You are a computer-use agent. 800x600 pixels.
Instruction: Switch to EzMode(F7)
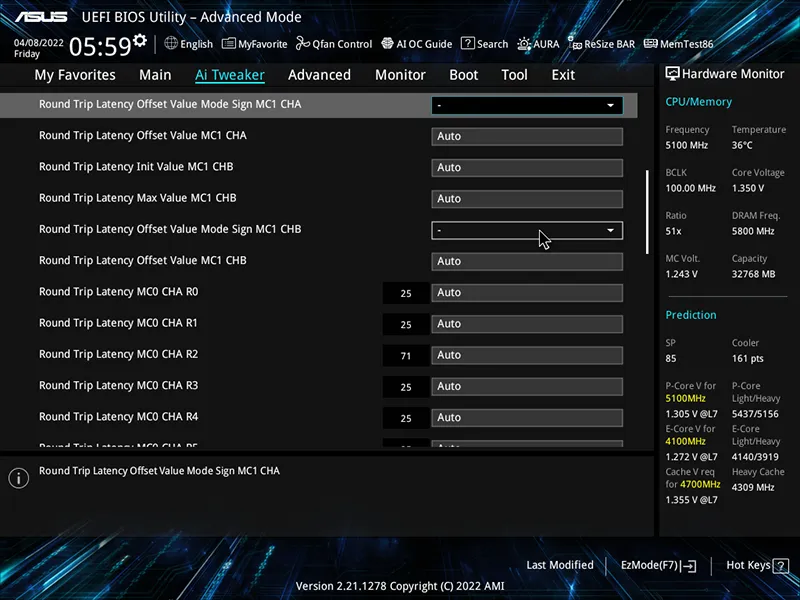click(x=658, y=565)
